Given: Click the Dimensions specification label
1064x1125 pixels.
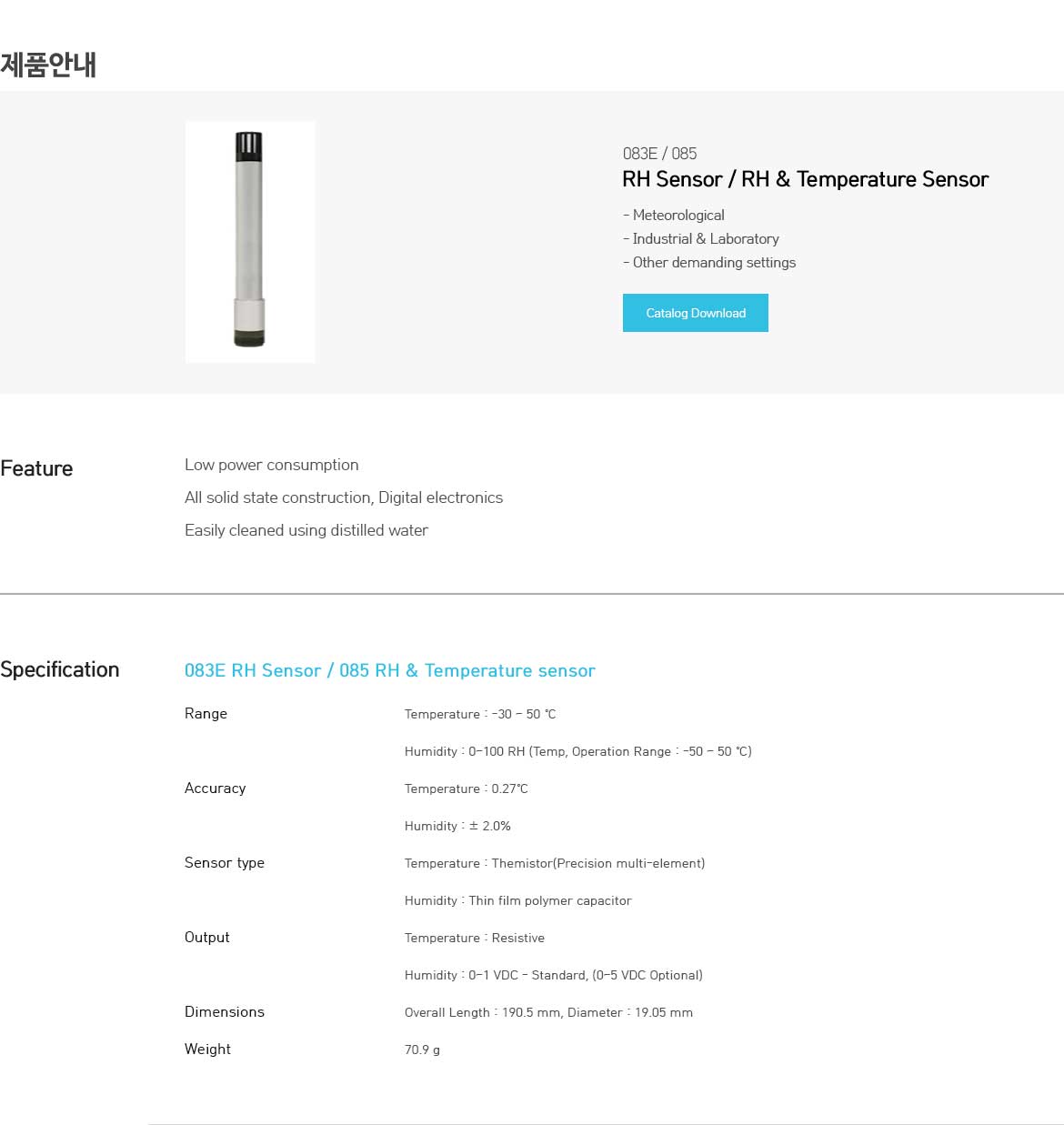Looking at the screenshot, I should point(225,1012).
